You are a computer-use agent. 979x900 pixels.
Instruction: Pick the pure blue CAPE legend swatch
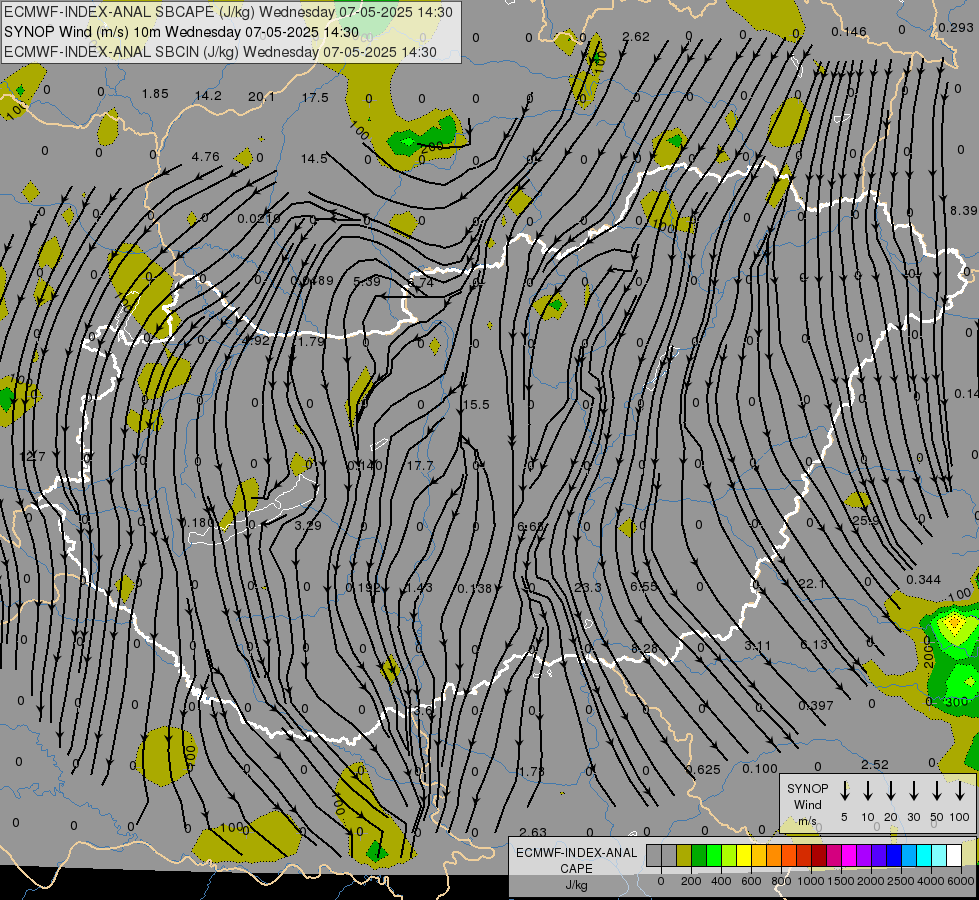pyautogui.click(x=893, y=855)
